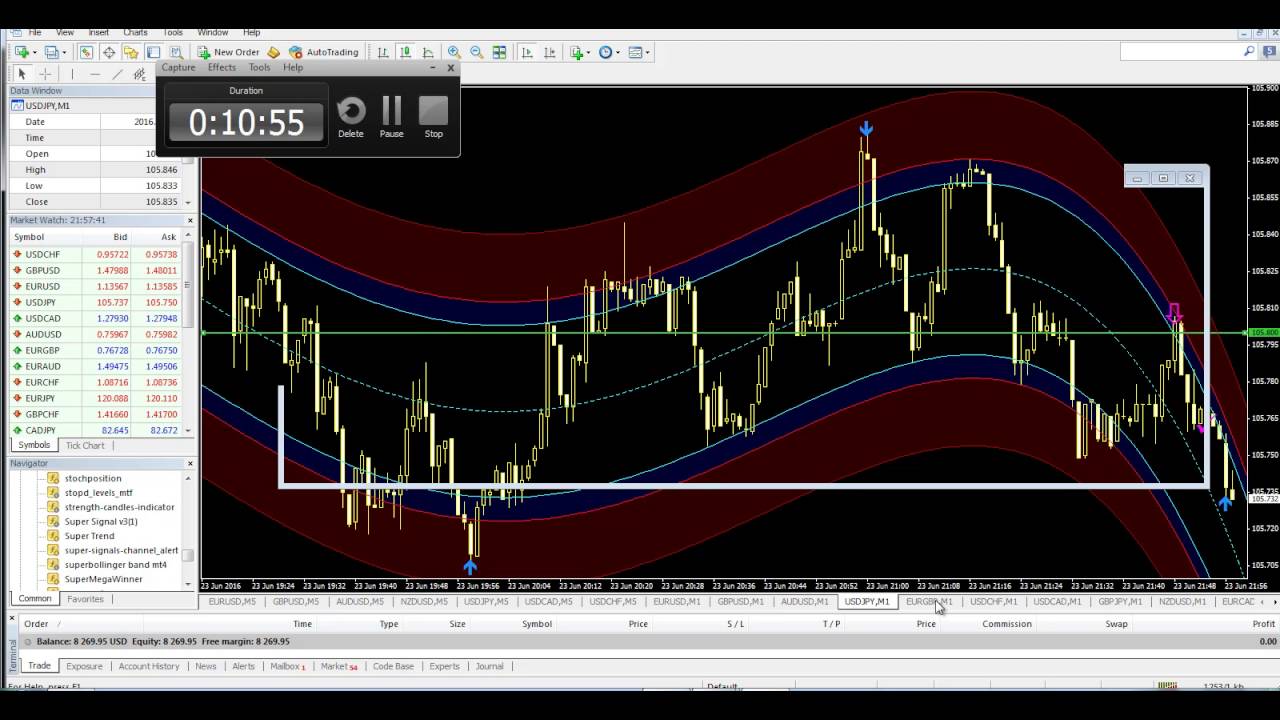Enable chart shift icon
This screenshot has height=720, width=1280.
[x=549, y=52]
